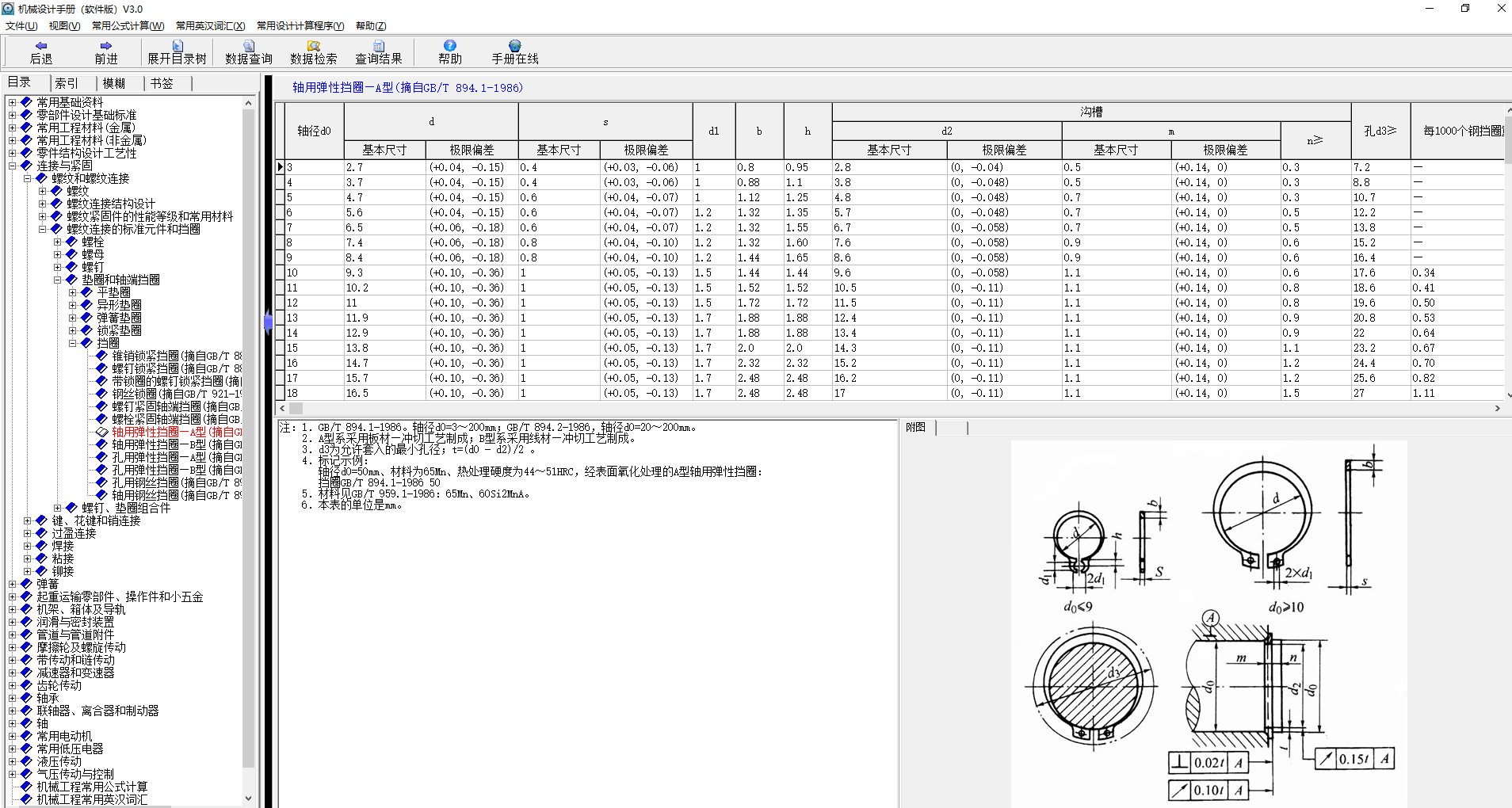Screen dimensions: 1512x808
Task: Click diamond icon beside 弹簧
Action: tap(26, 584)
